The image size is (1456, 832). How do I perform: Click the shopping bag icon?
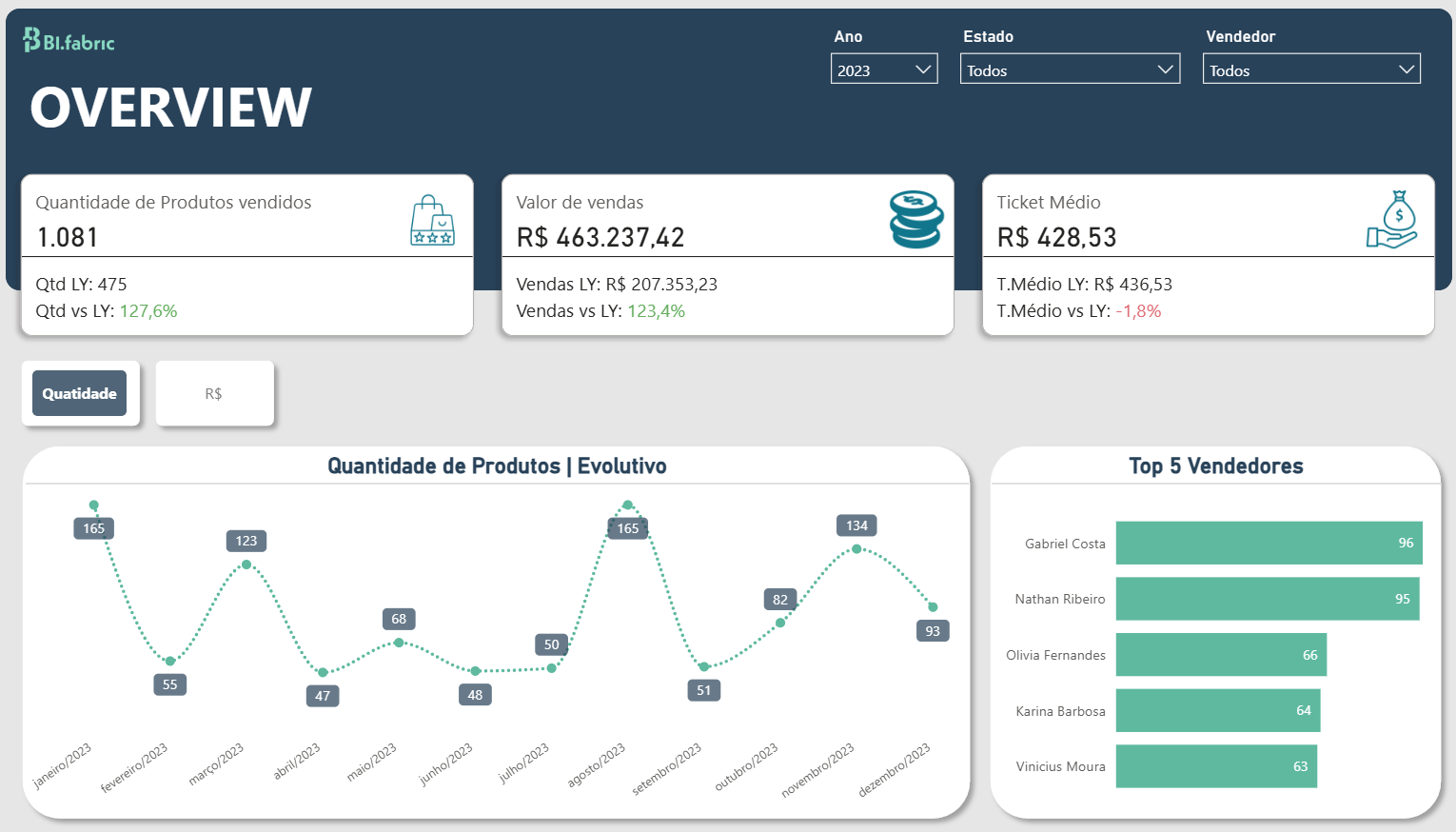pyautogui.click(x=432, y=221)
